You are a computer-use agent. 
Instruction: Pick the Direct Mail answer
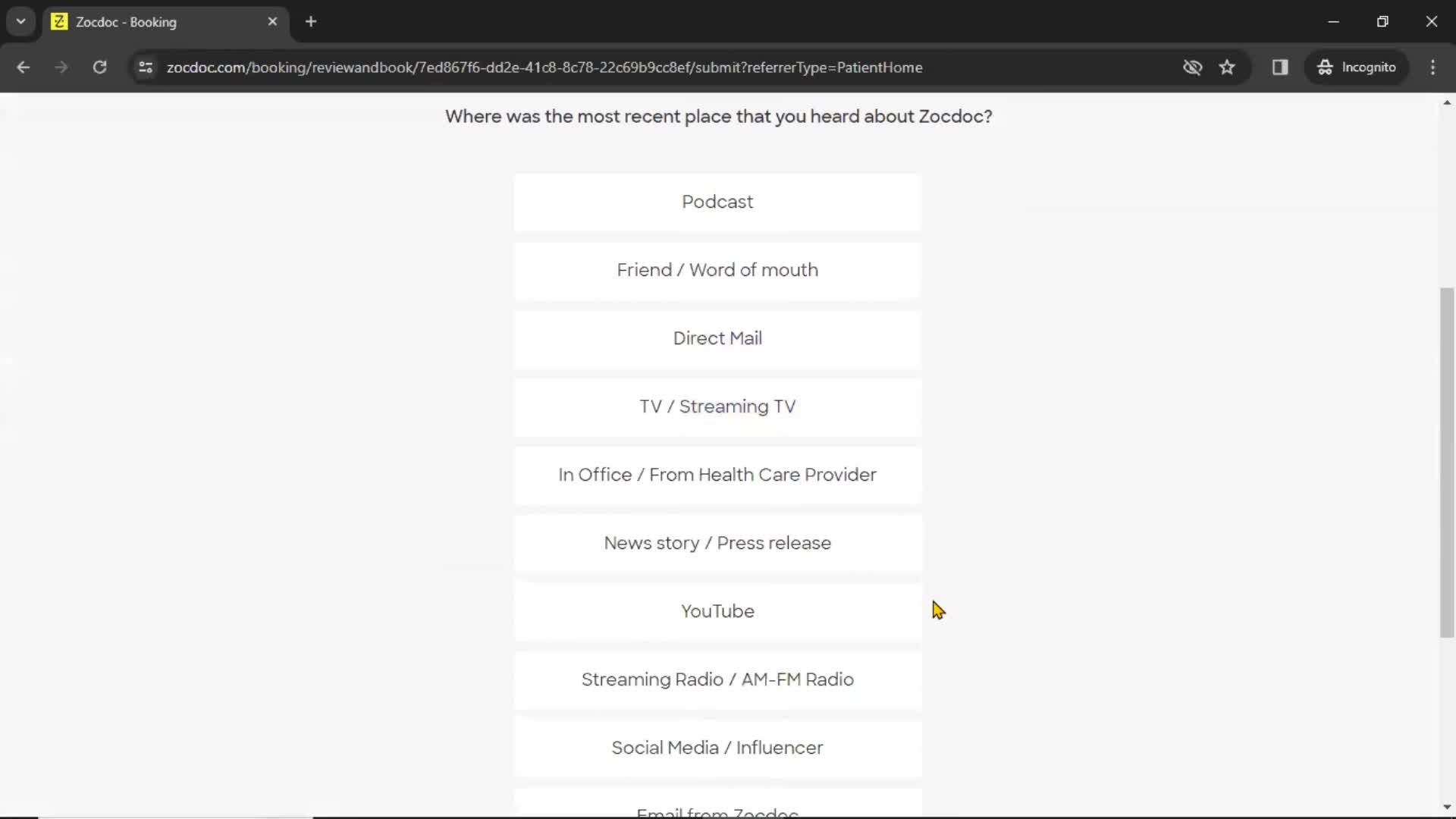point(717,338)
